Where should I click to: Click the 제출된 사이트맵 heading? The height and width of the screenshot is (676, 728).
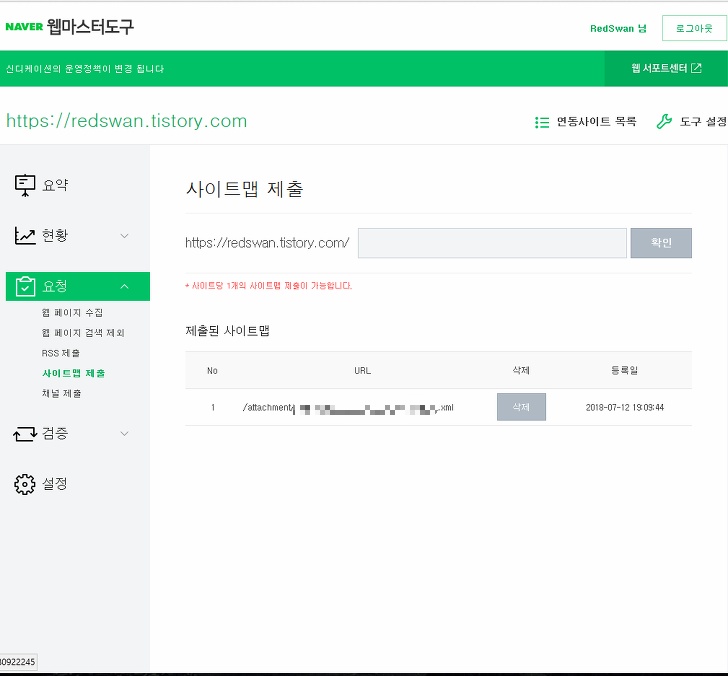[228, 331]
